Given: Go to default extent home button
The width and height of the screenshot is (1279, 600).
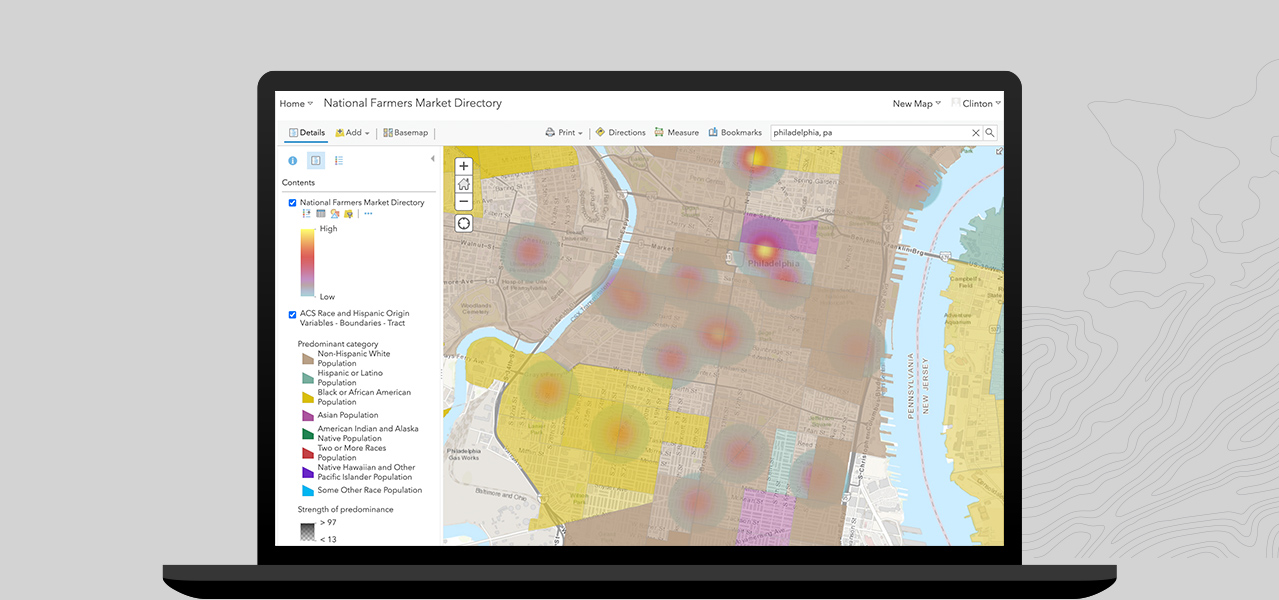Looking at the screenshot, I should [464, 184].
